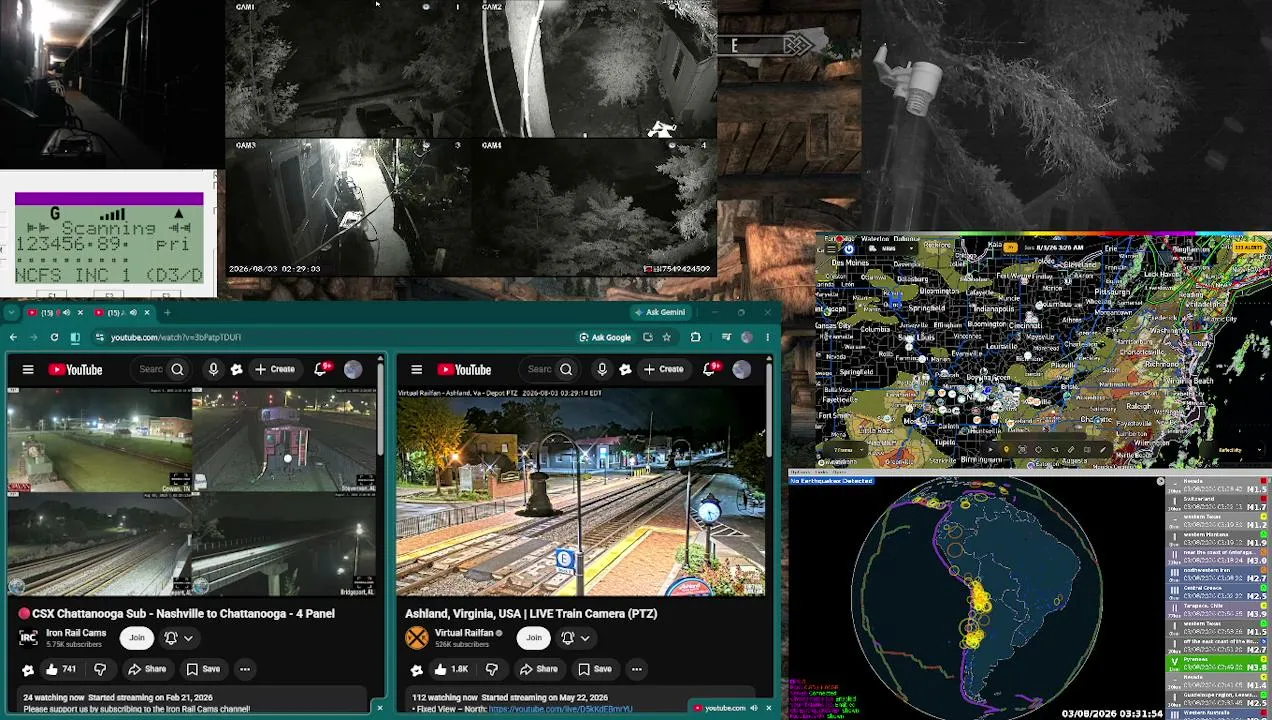Click the browser address bar URL
Screen dimensions: 1272x720
(176, 337)
